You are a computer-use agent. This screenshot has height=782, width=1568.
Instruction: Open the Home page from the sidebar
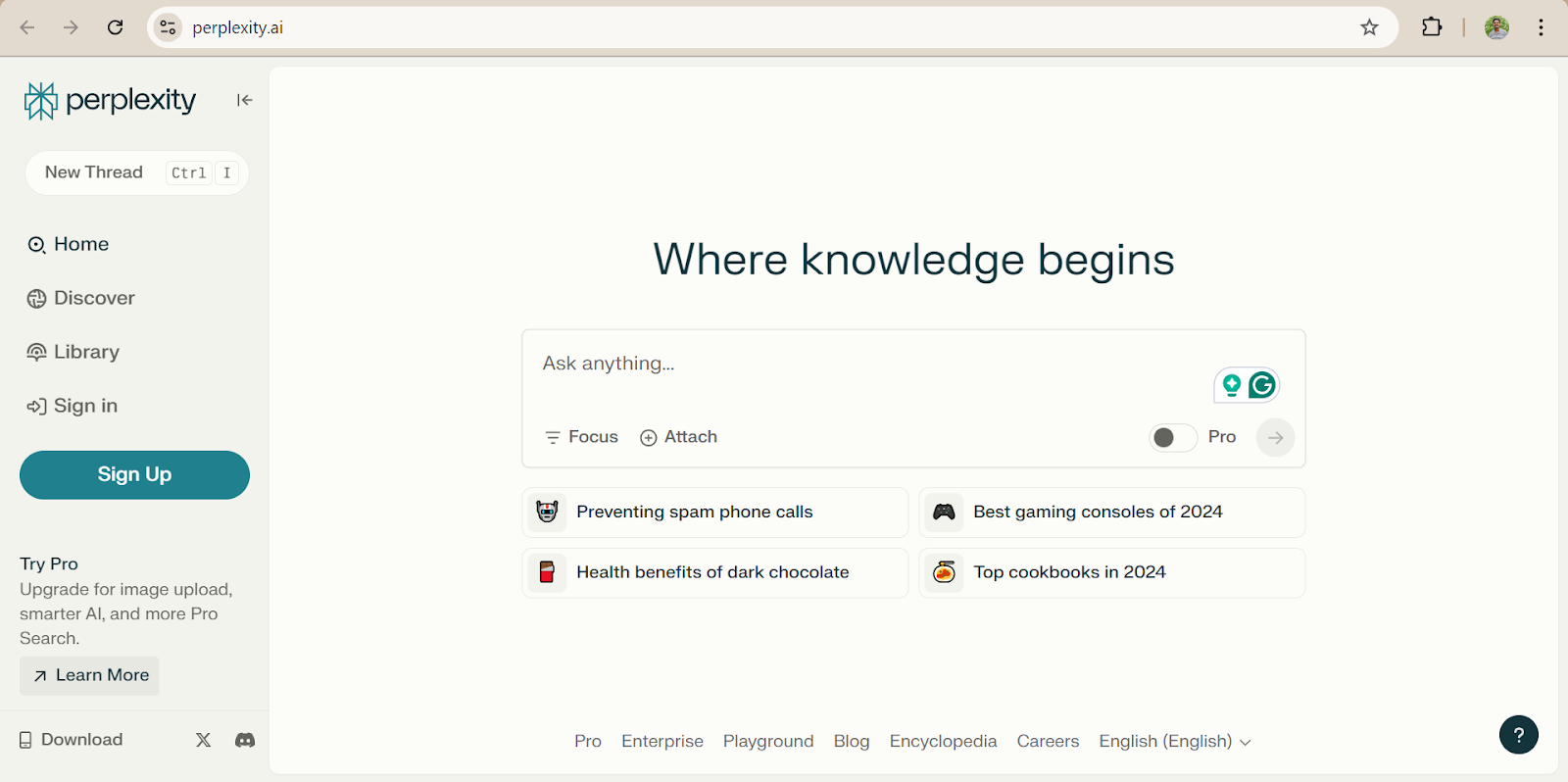click(x=68, y=244)
